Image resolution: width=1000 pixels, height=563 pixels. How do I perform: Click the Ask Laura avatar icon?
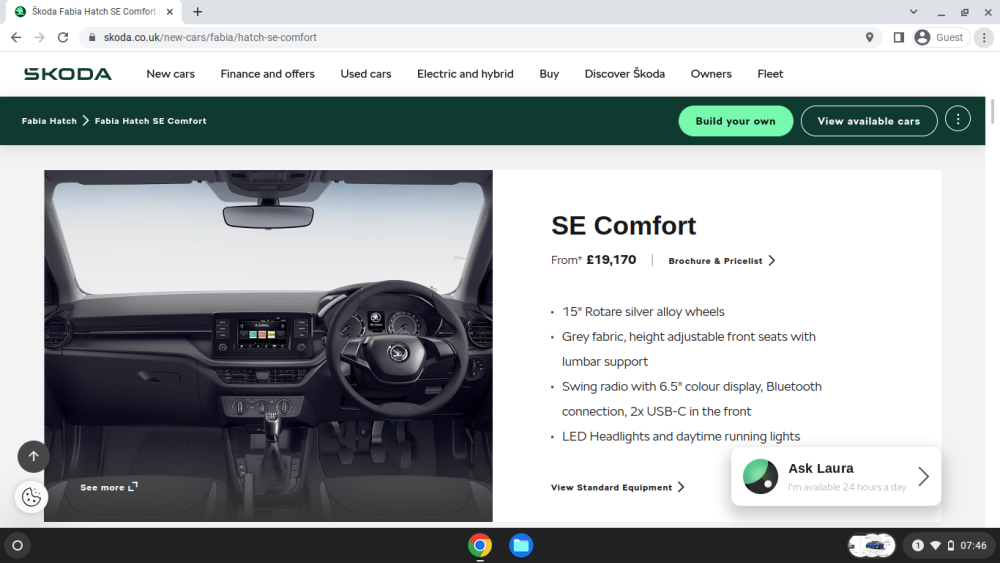(x=760, y=476)
